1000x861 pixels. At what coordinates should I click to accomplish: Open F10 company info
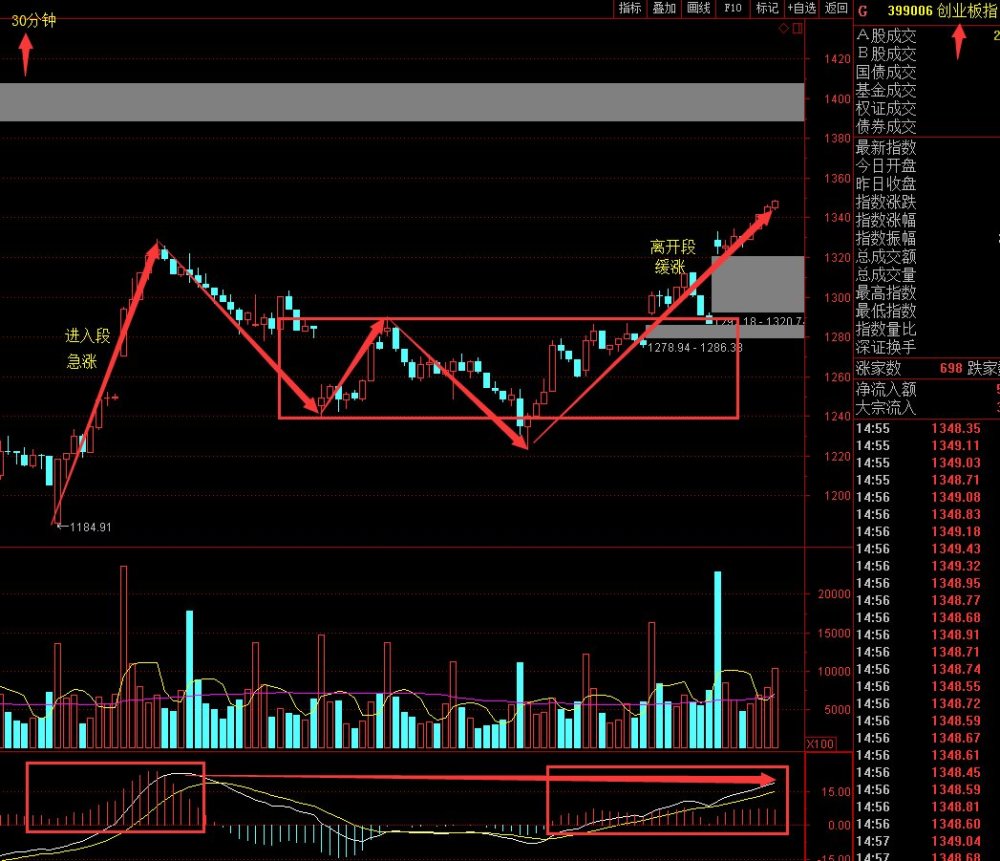pyautogui.click(x=732, y=8)
